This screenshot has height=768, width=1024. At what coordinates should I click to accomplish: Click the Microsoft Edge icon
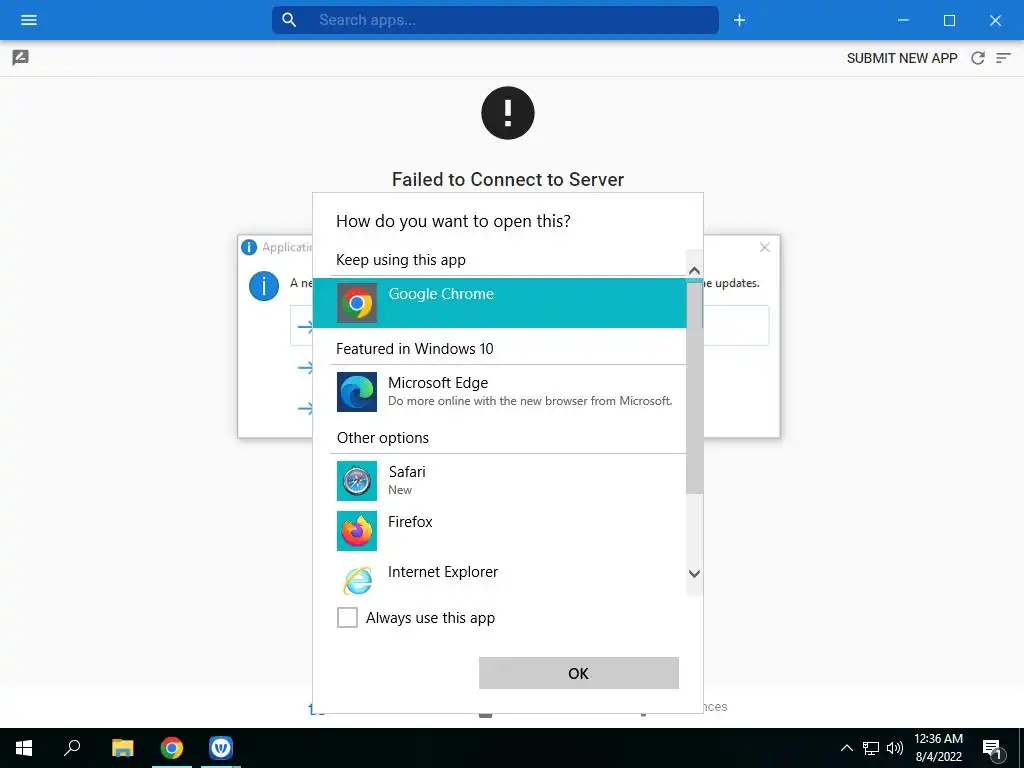point(357,392)
